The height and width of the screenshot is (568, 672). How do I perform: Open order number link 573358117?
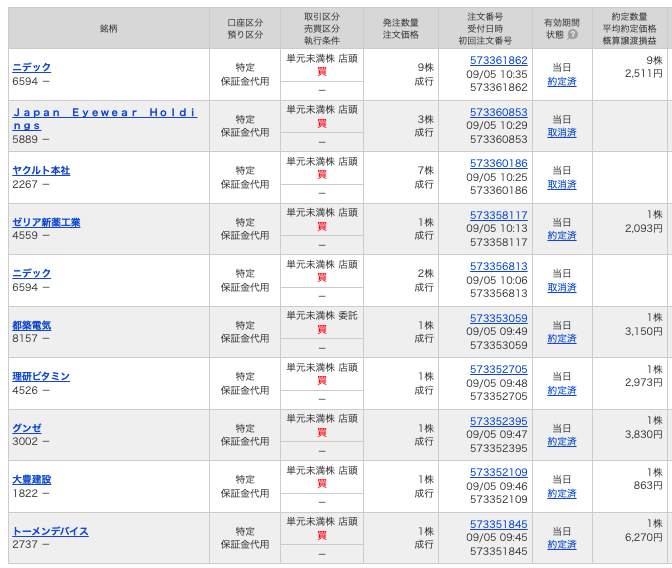pyautogui.click(x=498, y=215)
